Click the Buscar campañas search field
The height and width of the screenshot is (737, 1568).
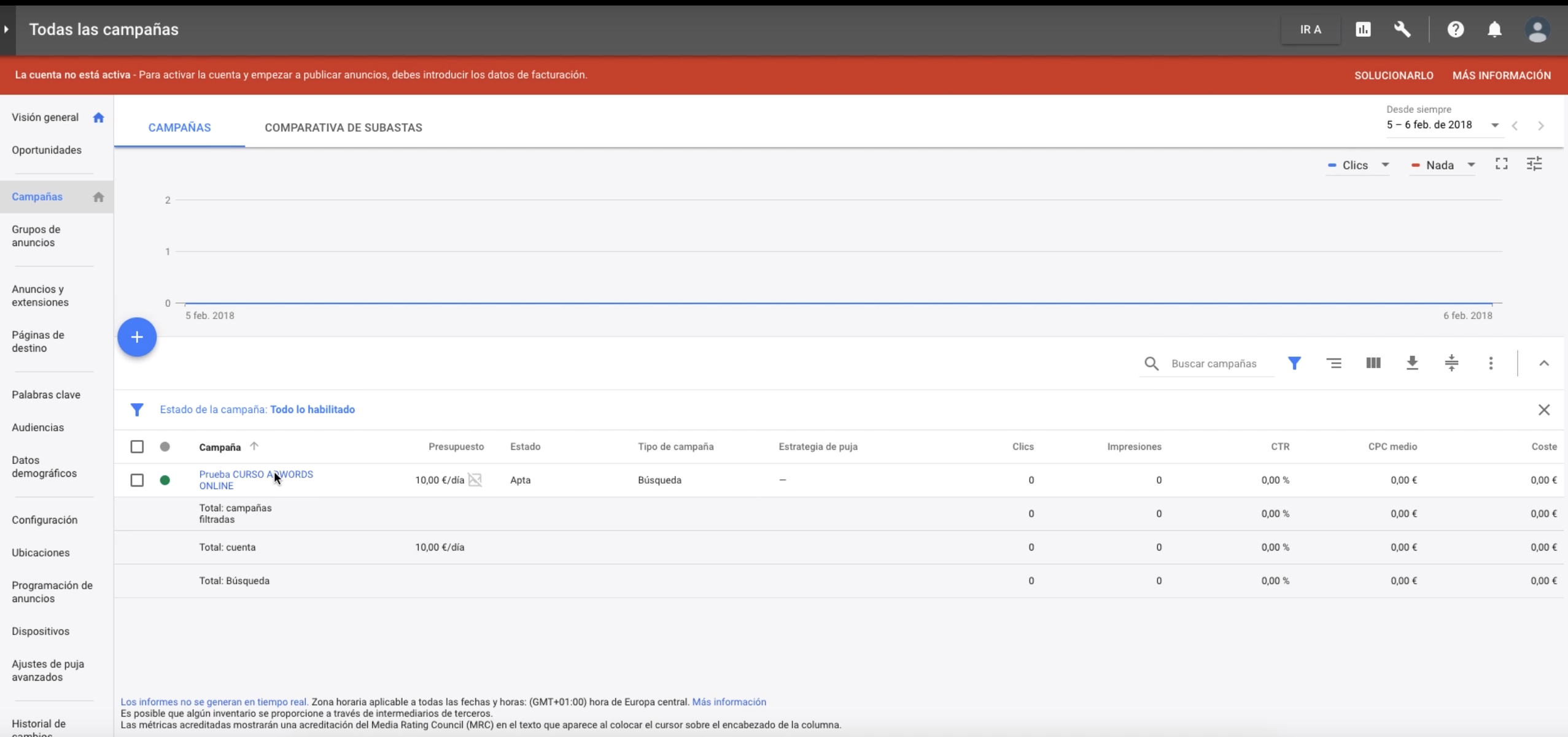coord(1214,363)
